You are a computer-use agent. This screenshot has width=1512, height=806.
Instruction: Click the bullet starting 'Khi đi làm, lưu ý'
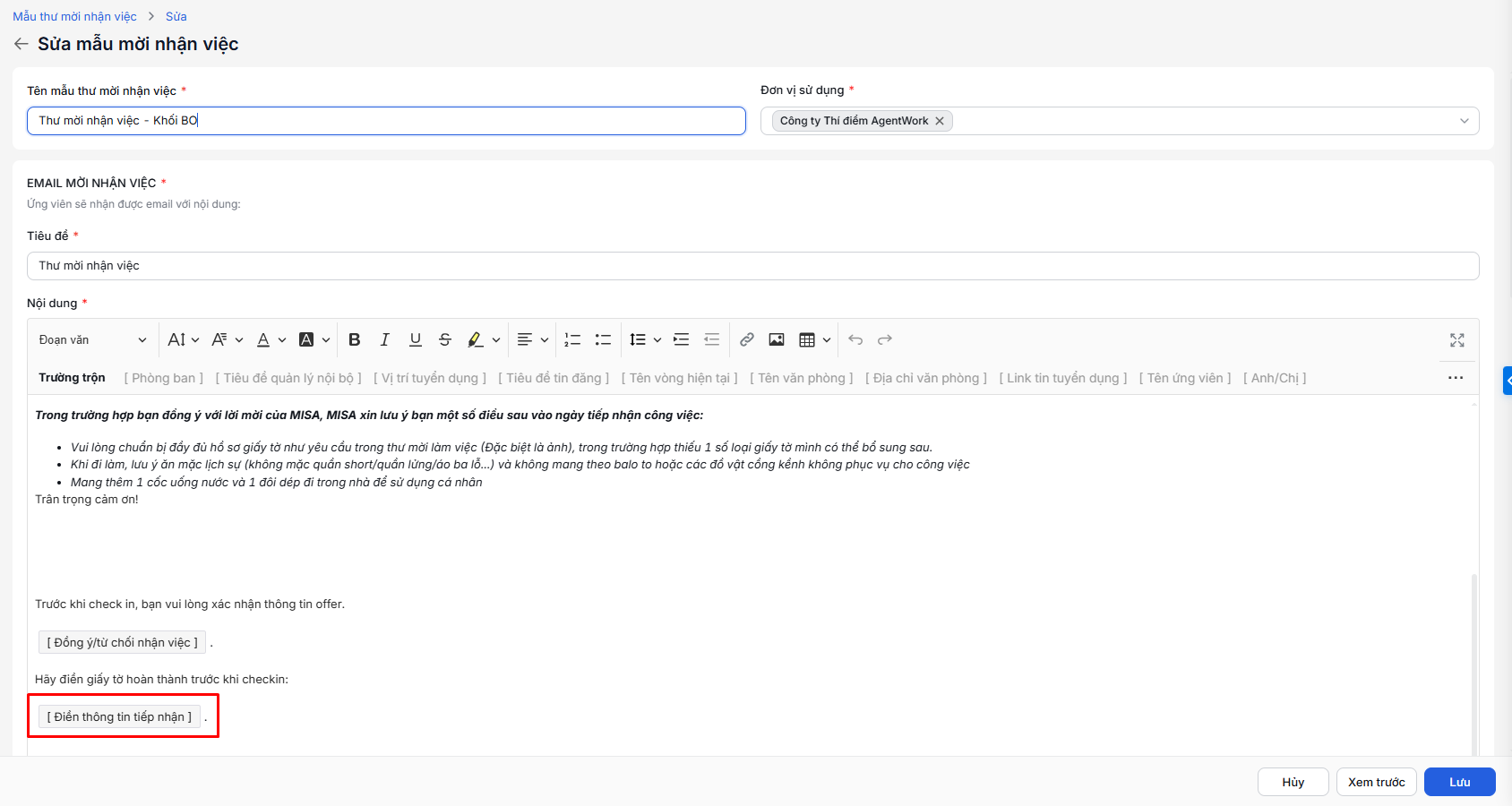click(520, 465)
